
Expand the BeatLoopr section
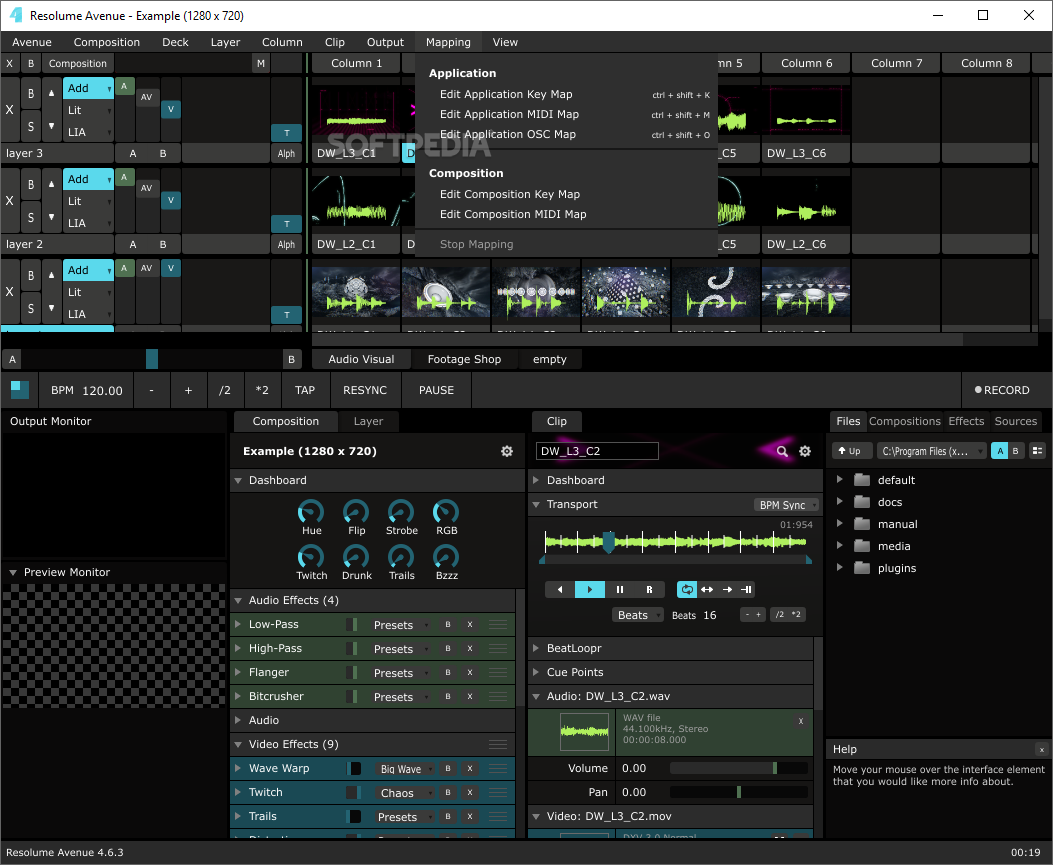(536, 648)
